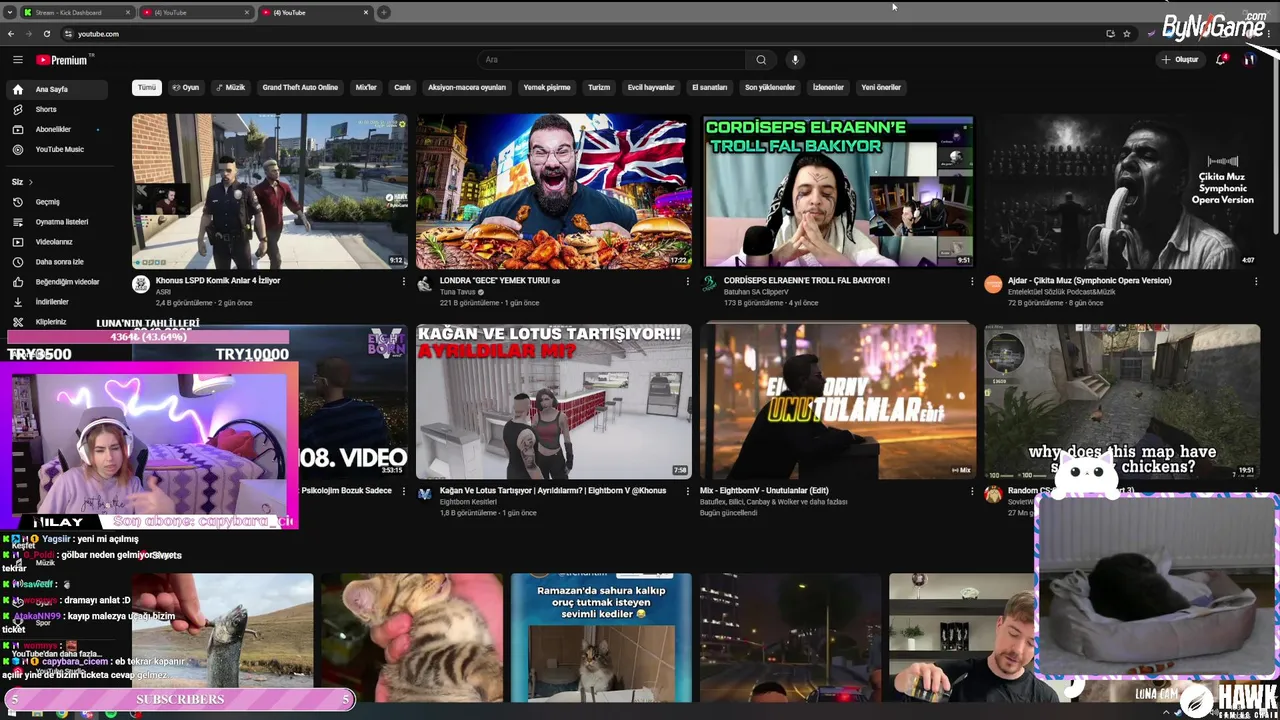
Task: Select Aksiyon-macera oyunları chip
Action: (467, 88)
